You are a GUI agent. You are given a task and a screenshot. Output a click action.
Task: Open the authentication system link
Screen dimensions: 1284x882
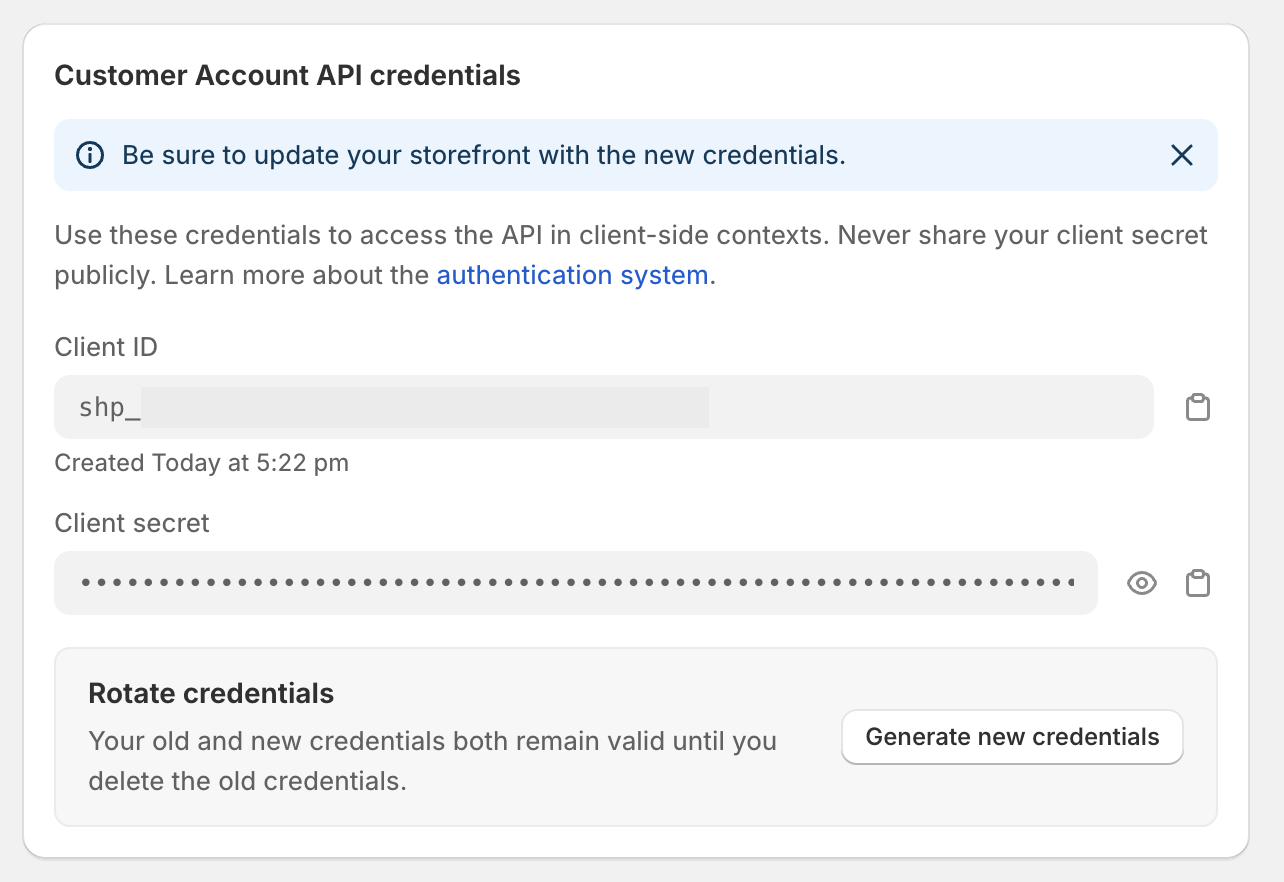tap(575, 275)
